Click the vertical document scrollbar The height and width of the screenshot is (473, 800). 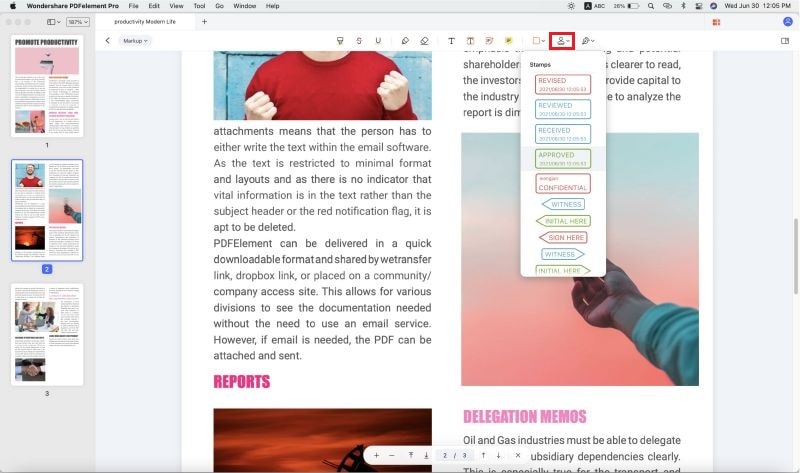[795, 256]
